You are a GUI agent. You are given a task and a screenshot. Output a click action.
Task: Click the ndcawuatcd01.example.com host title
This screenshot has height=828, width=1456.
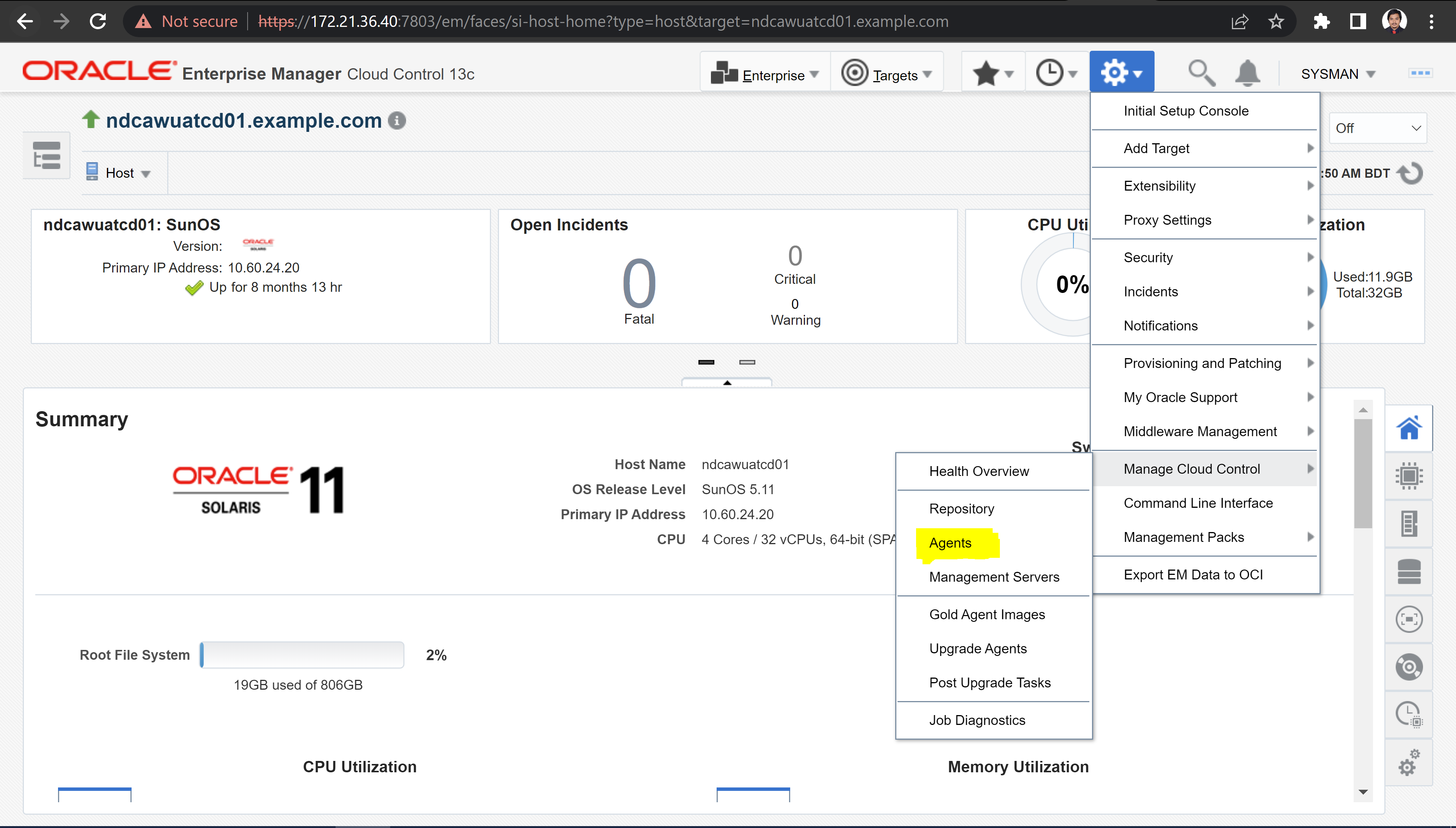pos(243,121)
